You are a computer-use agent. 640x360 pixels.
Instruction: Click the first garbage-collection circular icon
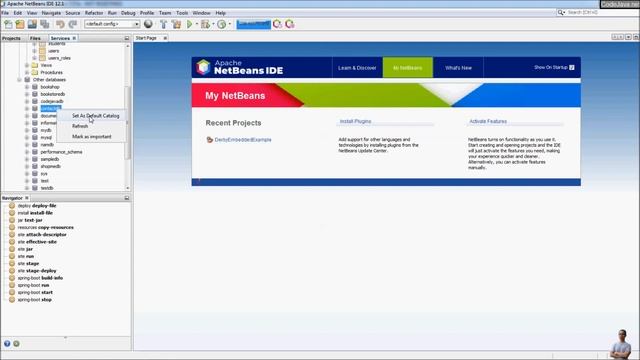pyautogui.click(x=278, y=24)
